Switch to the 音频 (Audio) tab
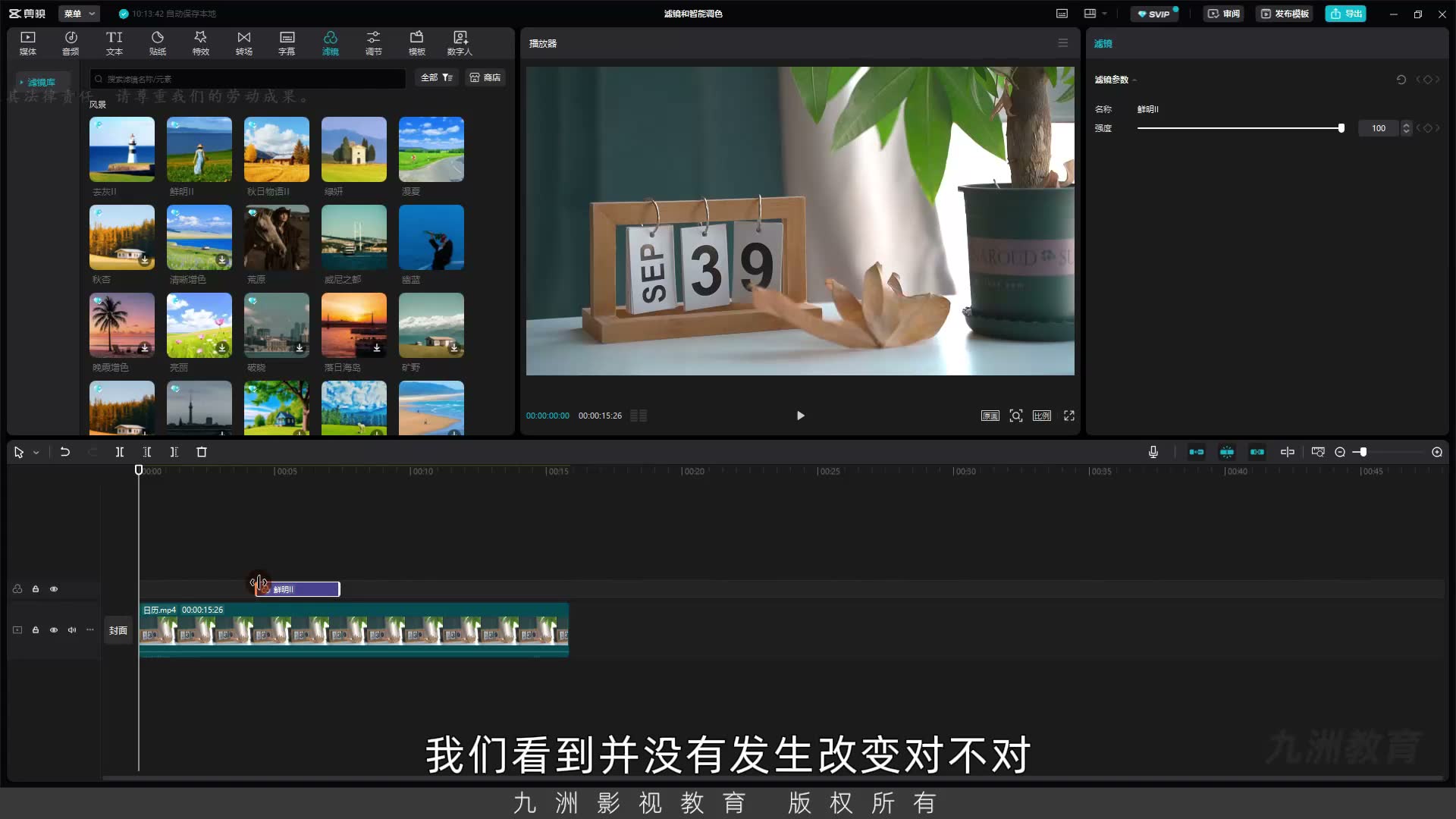 [x=71, y=43]
